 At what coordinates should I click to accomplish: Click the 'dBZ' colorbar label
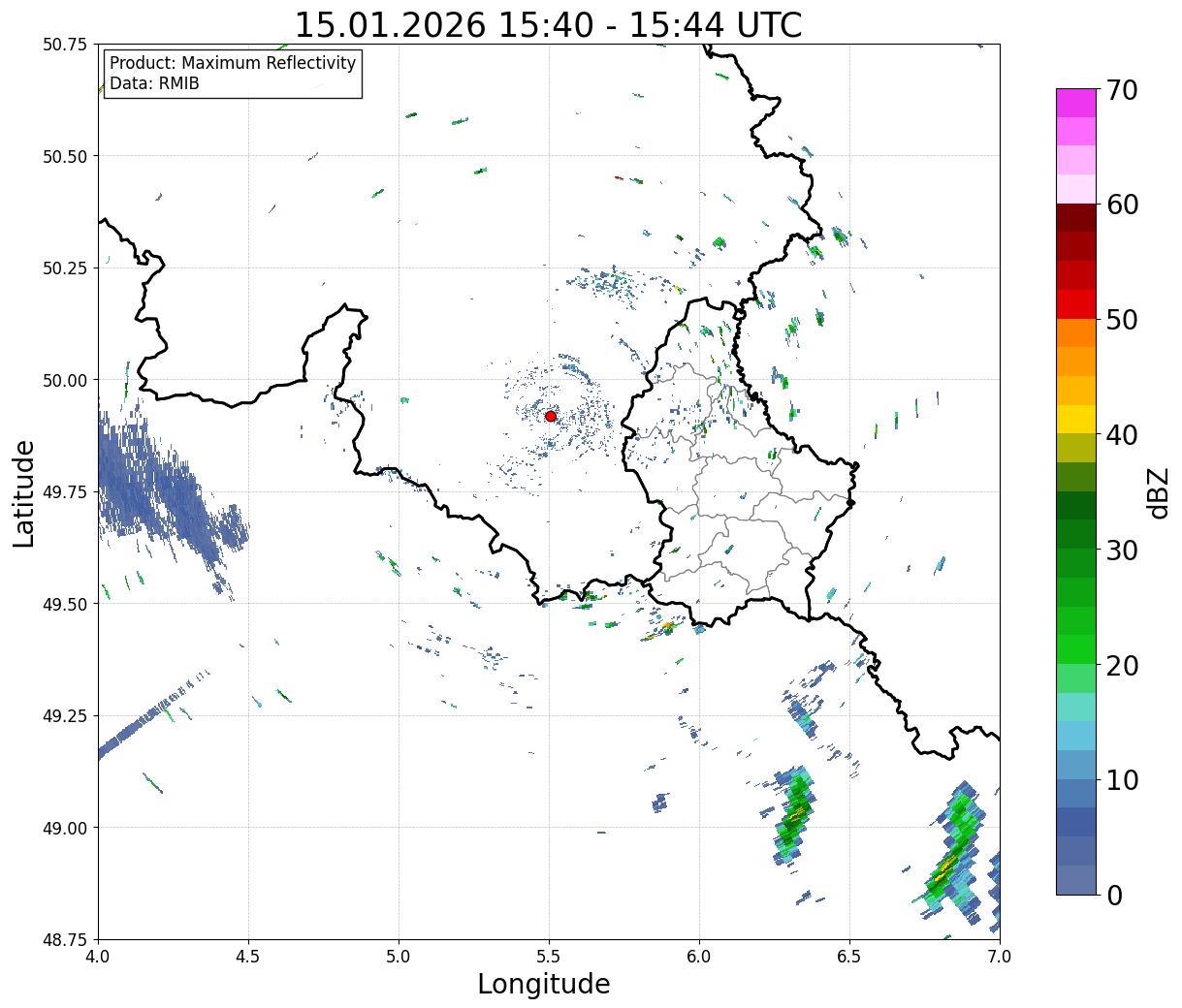click(x=1158, y=491)
